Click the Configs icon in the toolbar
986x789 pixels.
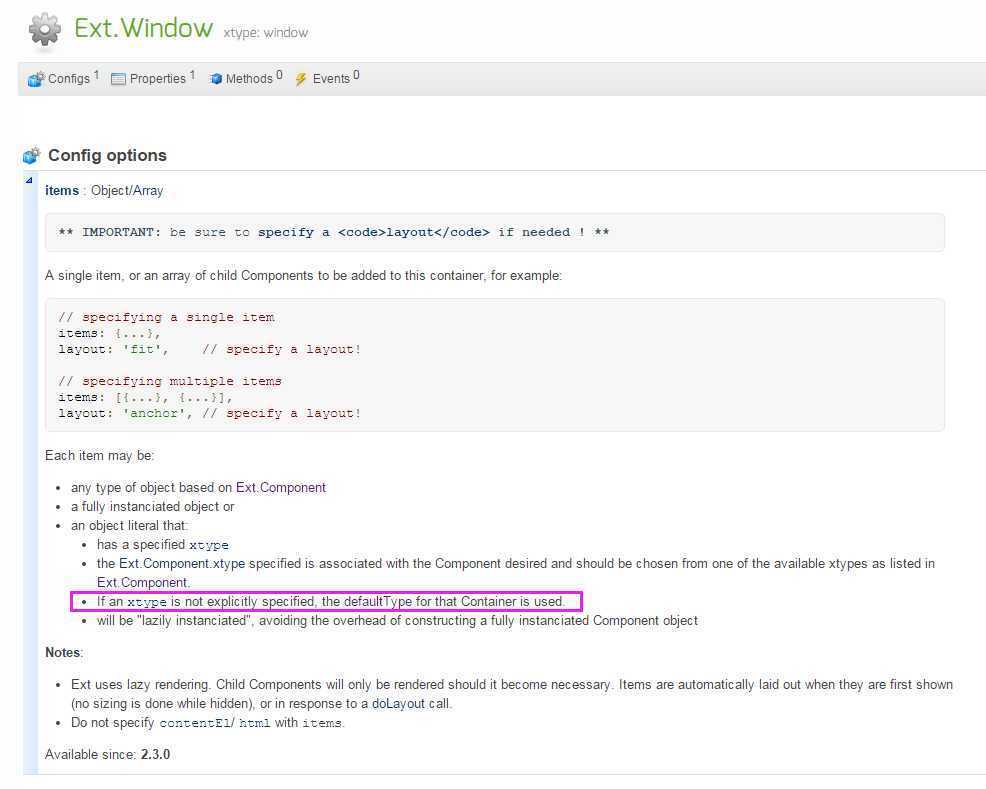click(36, 79)
